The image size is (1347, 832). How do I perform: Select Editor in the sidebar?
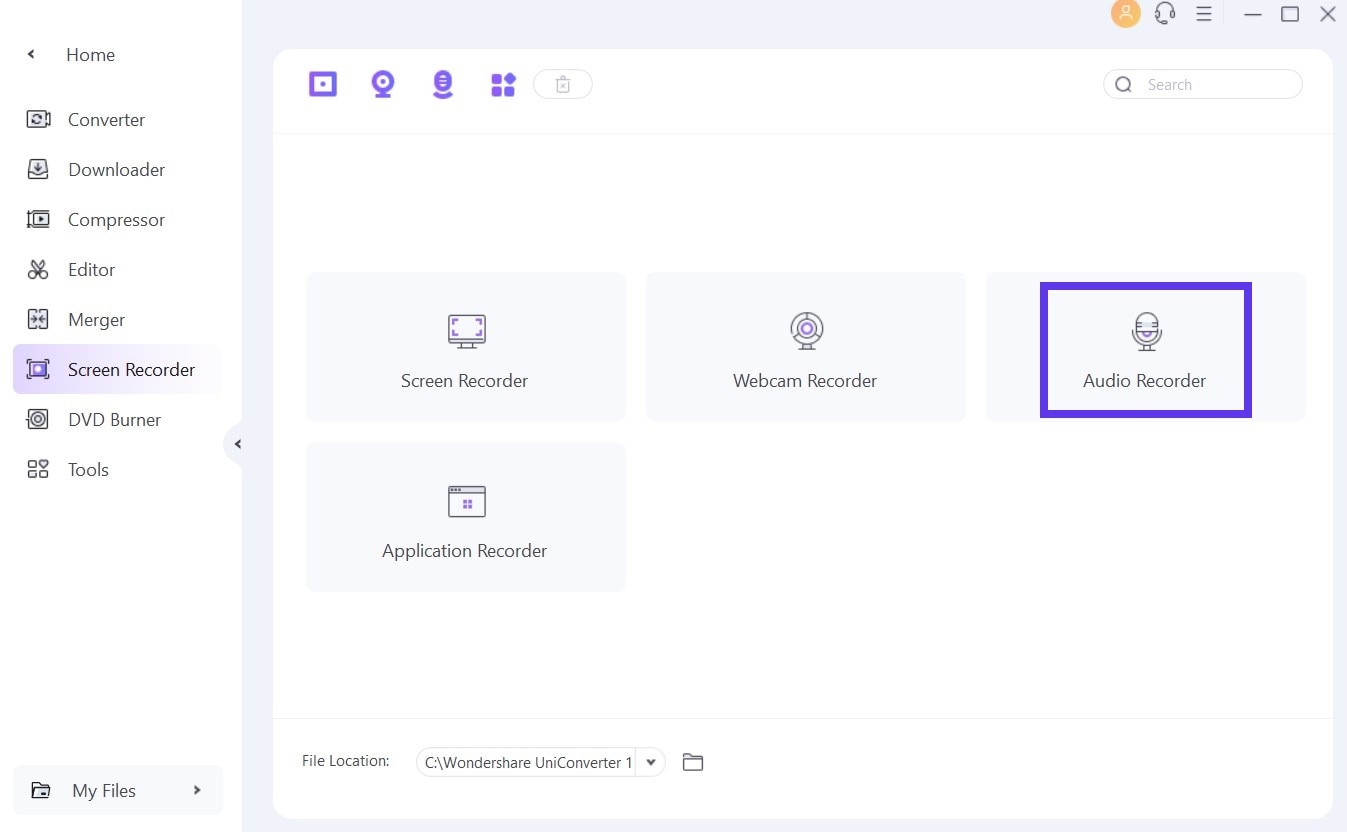[117, 270]
